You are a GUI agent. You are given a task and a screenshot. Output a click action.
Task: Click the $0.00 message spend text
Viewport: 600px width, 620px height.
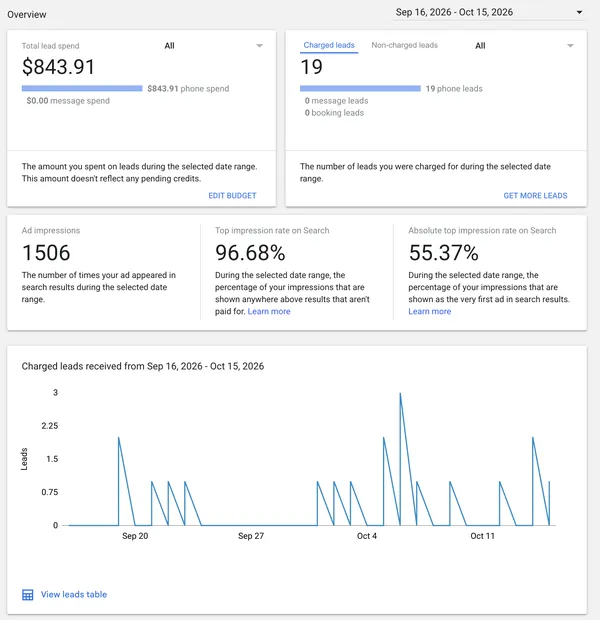point(68,101)
